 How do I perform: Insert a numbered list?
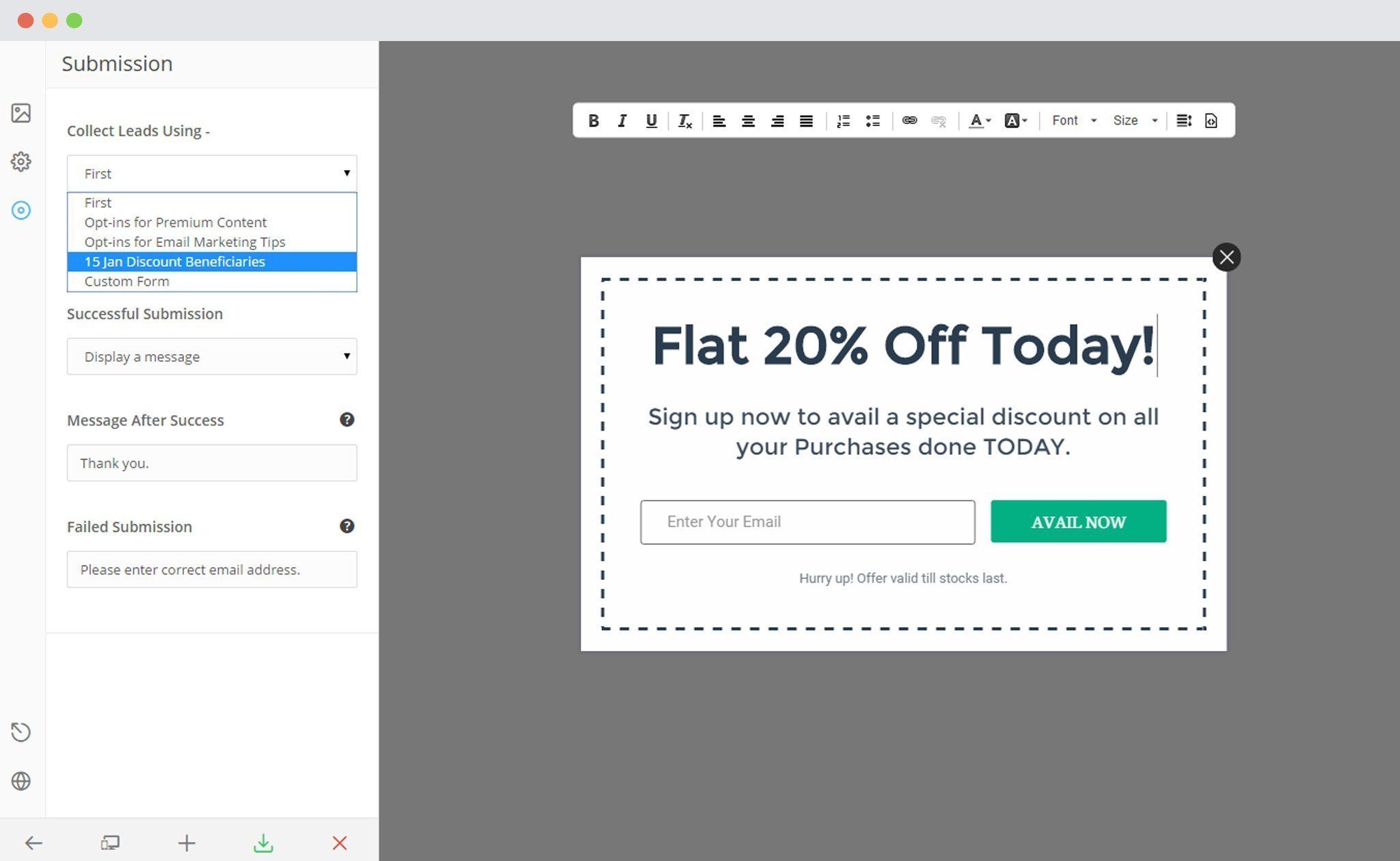pyautogui.click(x=844, y=121)
